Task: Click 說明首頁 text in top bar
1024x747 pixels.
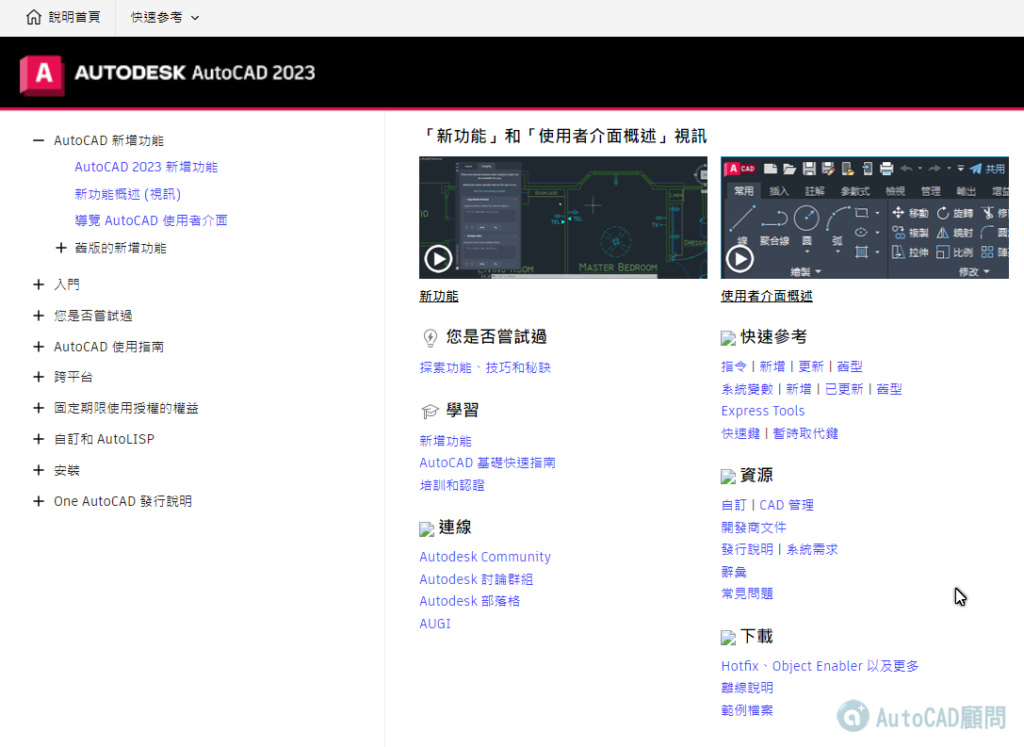Action: (74, 17)
